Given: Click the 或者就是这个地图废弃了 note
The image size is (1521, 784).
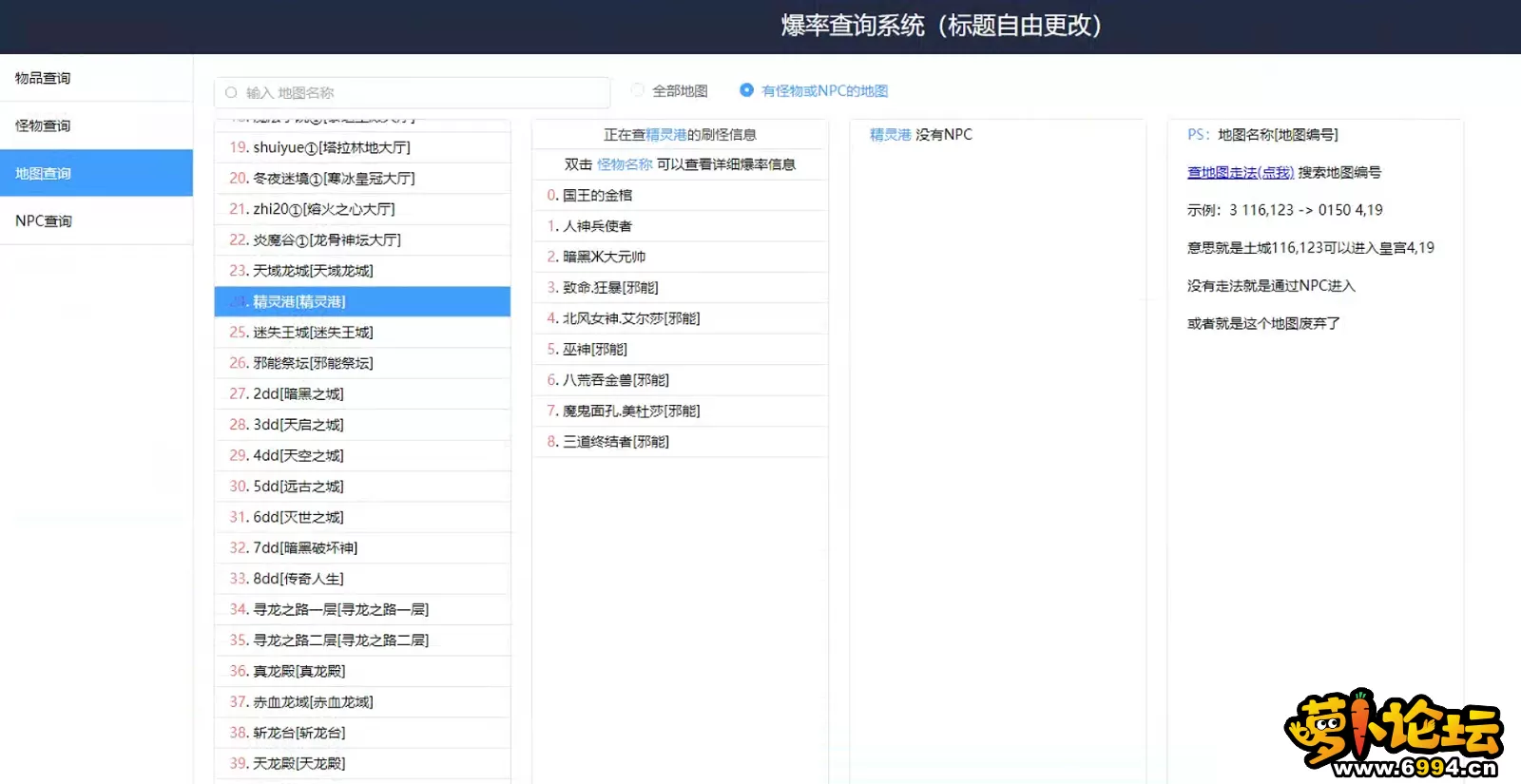Looking at the screenshot, I should coord(1263,323).
